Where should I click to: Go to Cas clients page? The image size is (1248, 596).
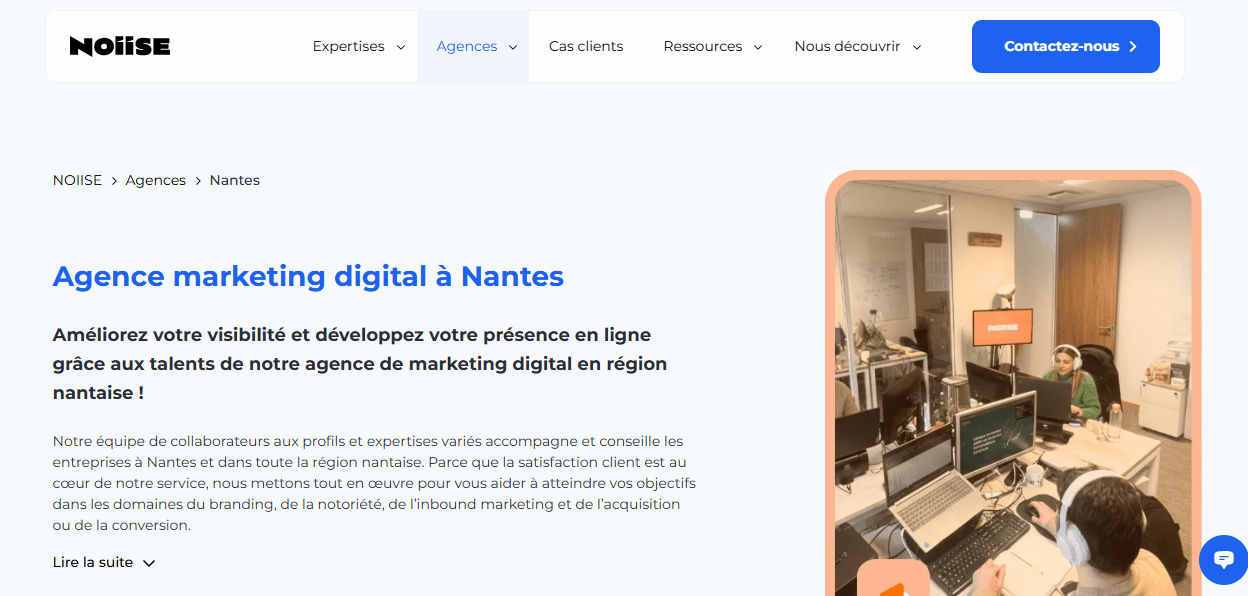point(586,46)
